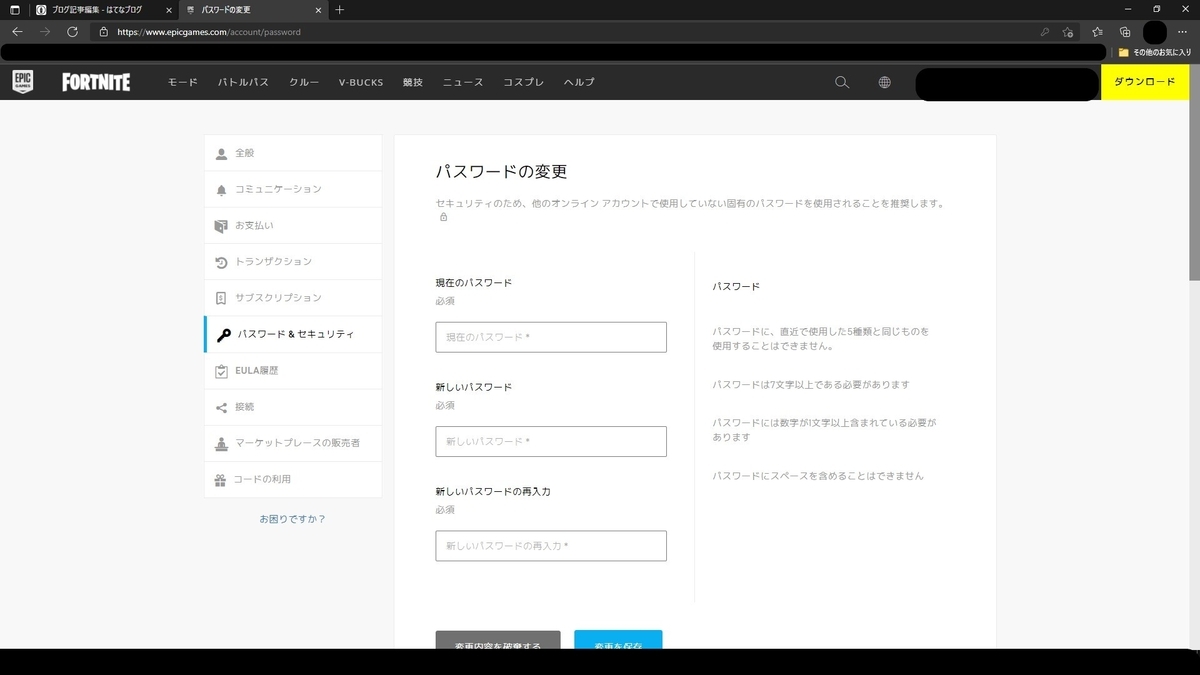Image resolution: width=1200 pixels, height=675 pixels.
Task: Open the globe language selector
Action: click(884, 82)
